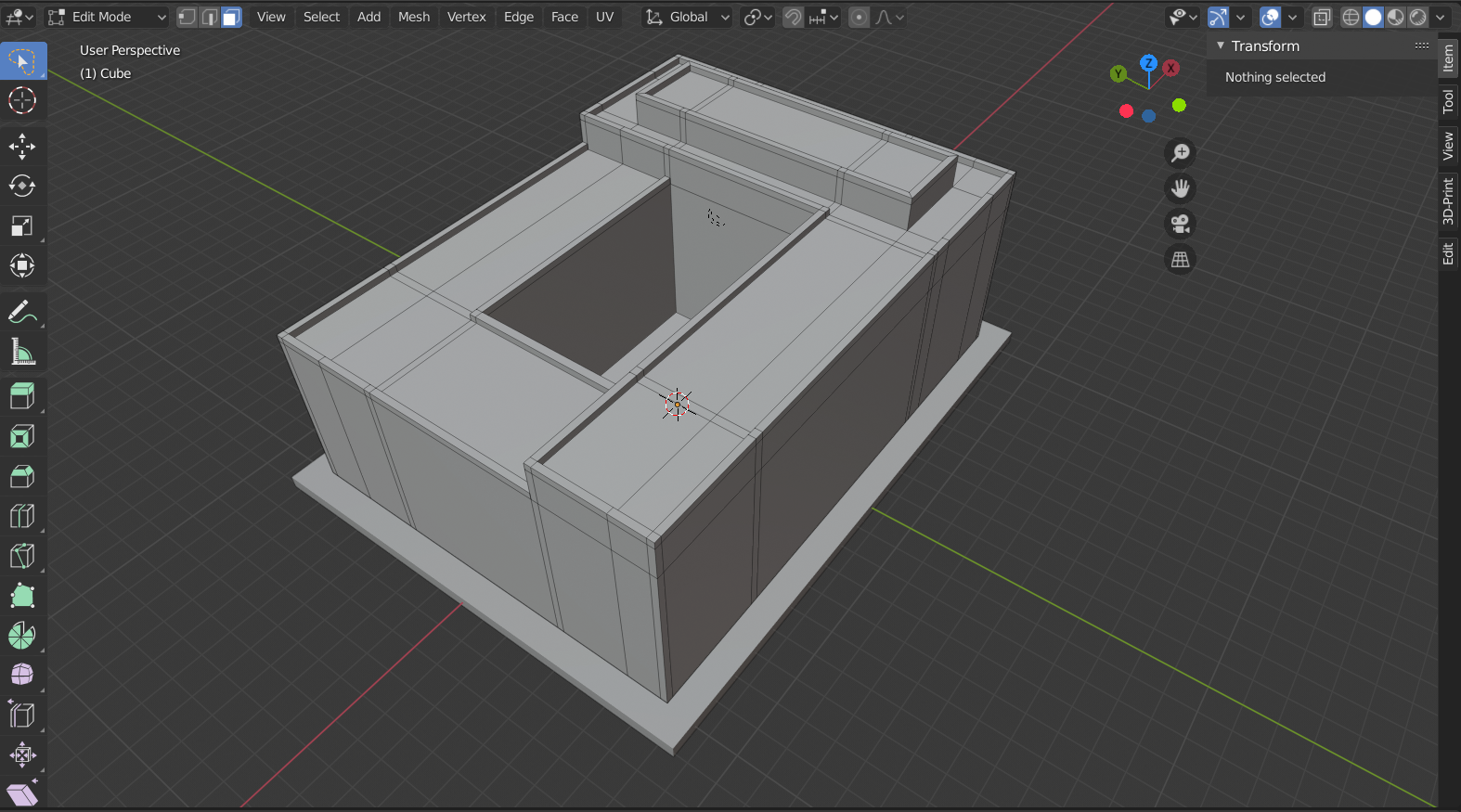Enable edge select mode
Image resolution: width=1461 pixels, height=812 pixels.
point(210,17)
